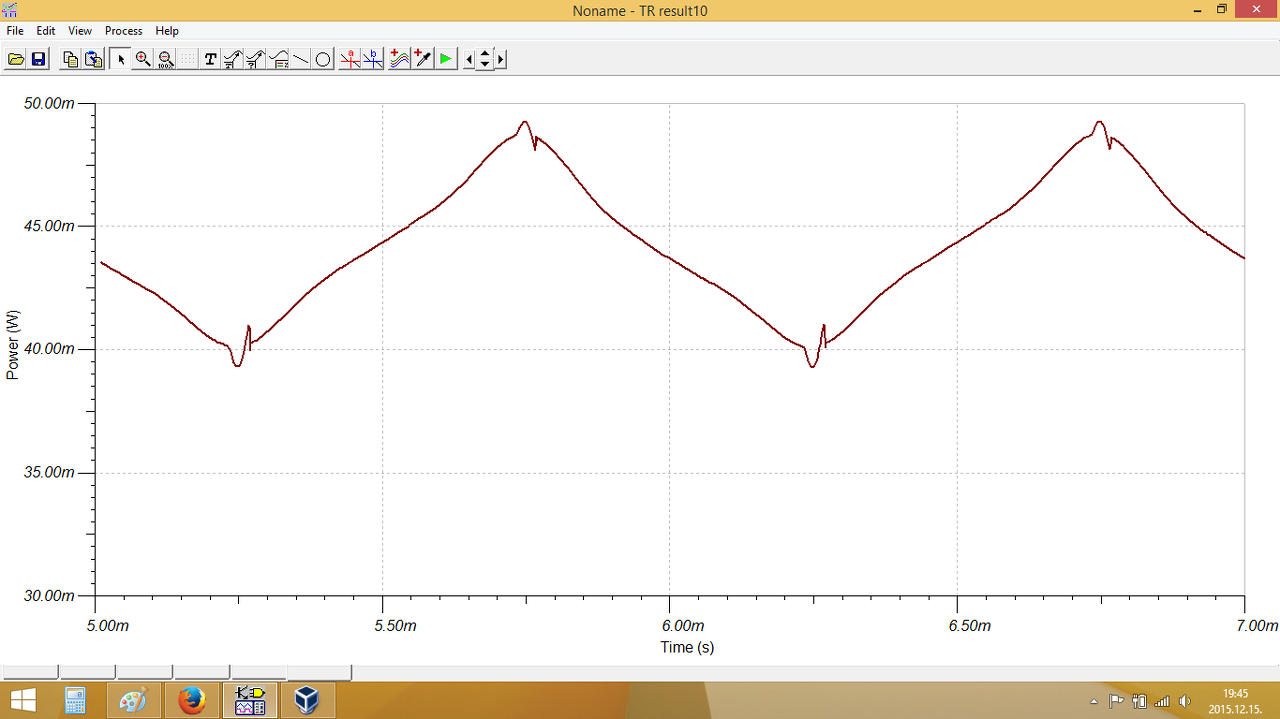Screen dimensions: 1280x719
Task: Enable cursor a marker tool
Action: (350, 59)
